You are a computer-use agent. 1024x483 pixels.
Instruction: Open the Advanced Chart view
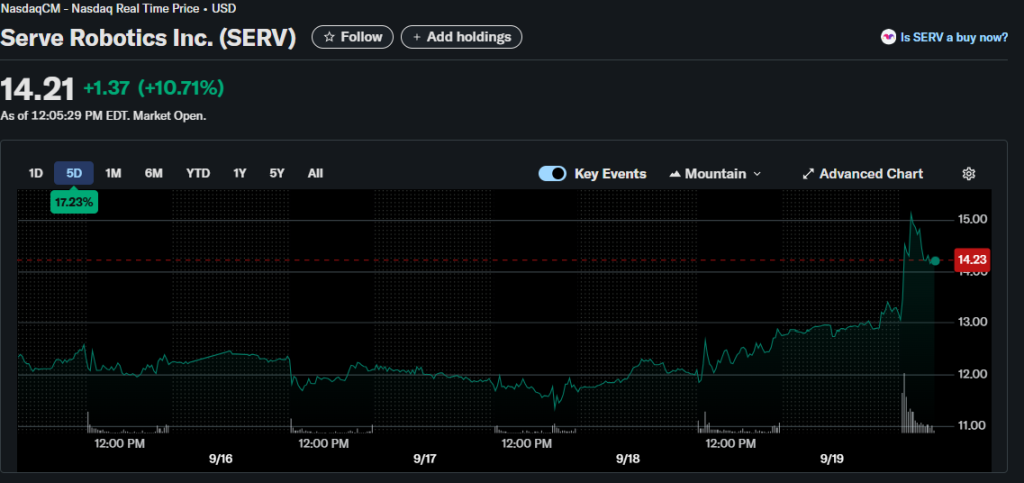863,174
